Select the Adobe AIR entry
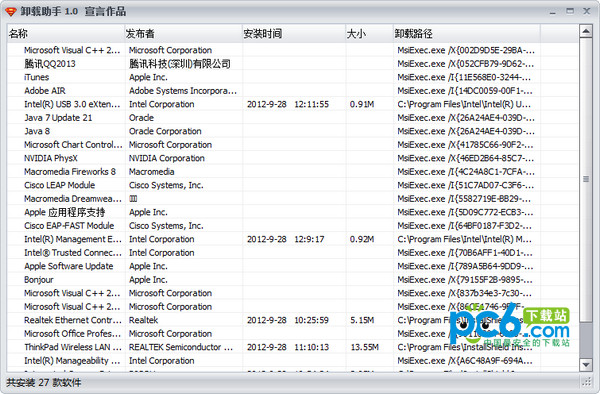600x394 pixels. pos(292,91)
